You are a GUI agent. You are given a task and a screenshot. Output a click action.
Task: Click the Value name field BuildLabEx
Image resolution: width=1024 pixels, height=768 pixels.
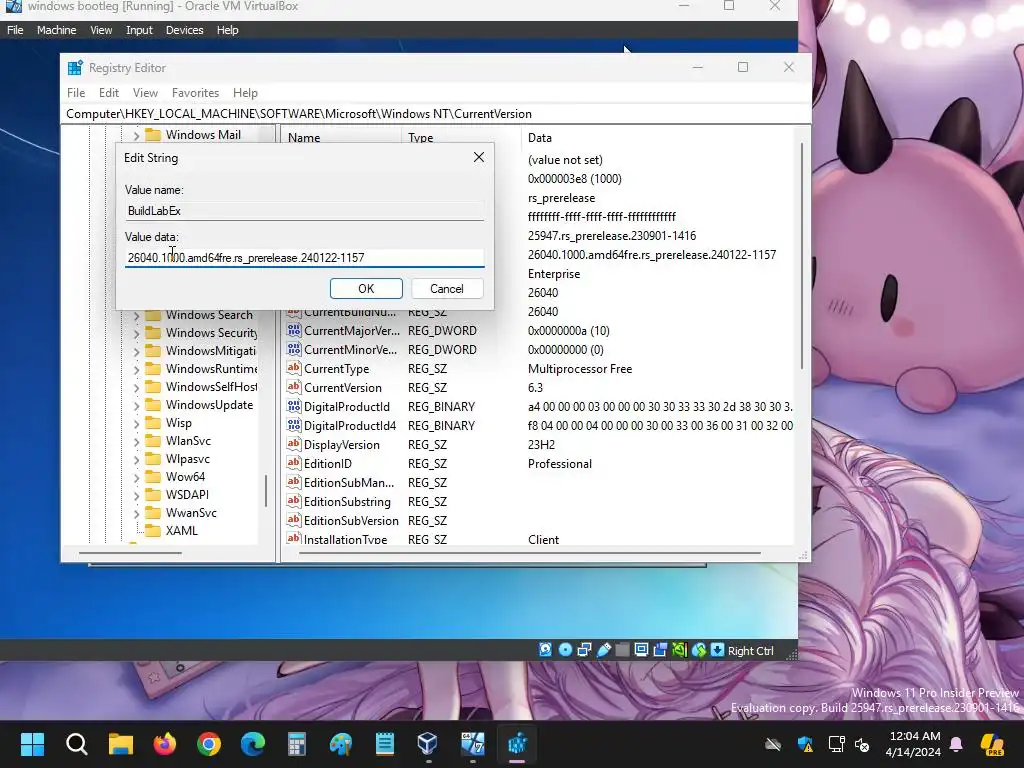tap(304, 210)
